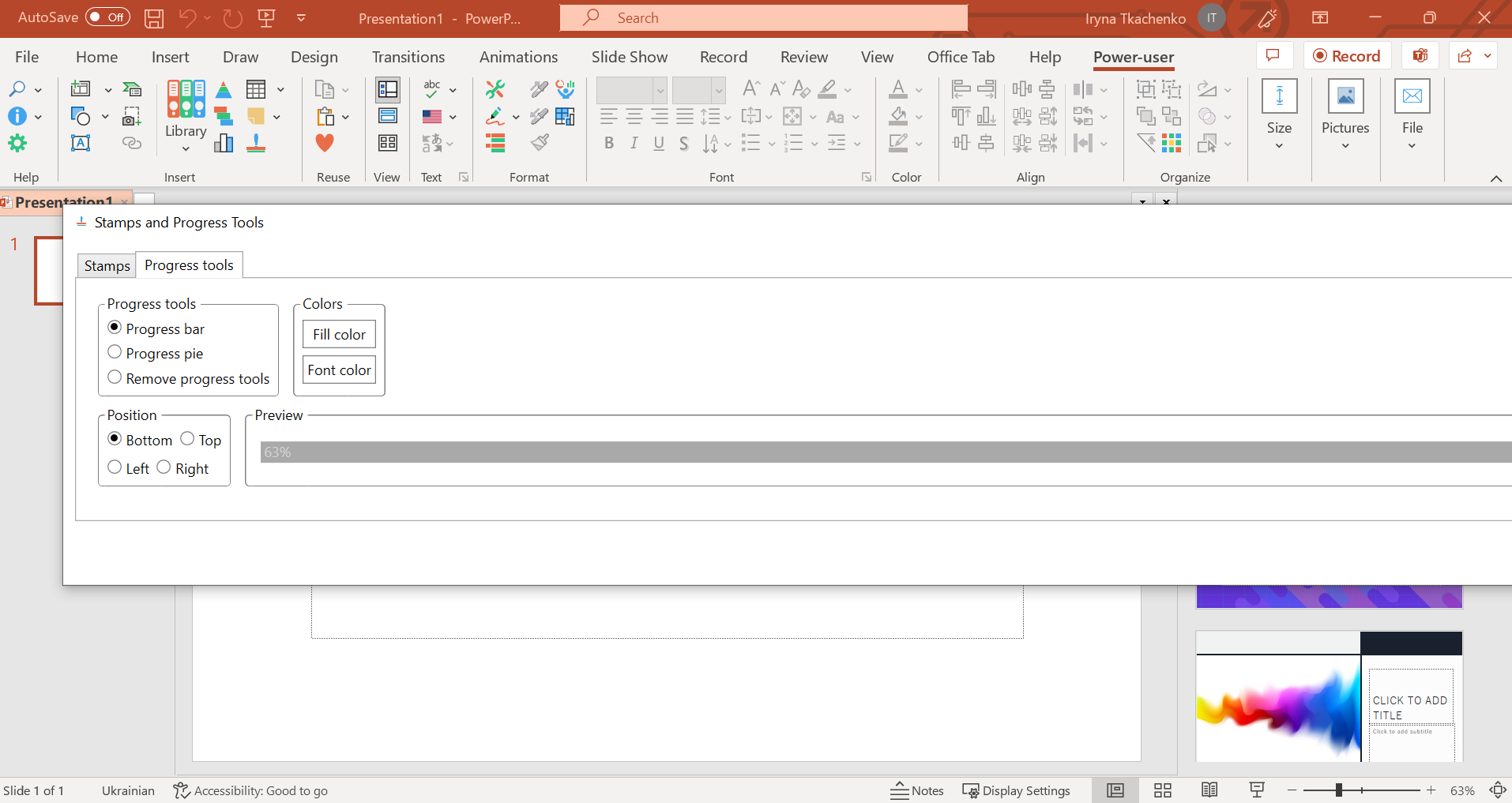Click Accessibility: Good to go status
Image resolution: width=1512 pixels, height=803 pixels.
(x=250, y=790)
